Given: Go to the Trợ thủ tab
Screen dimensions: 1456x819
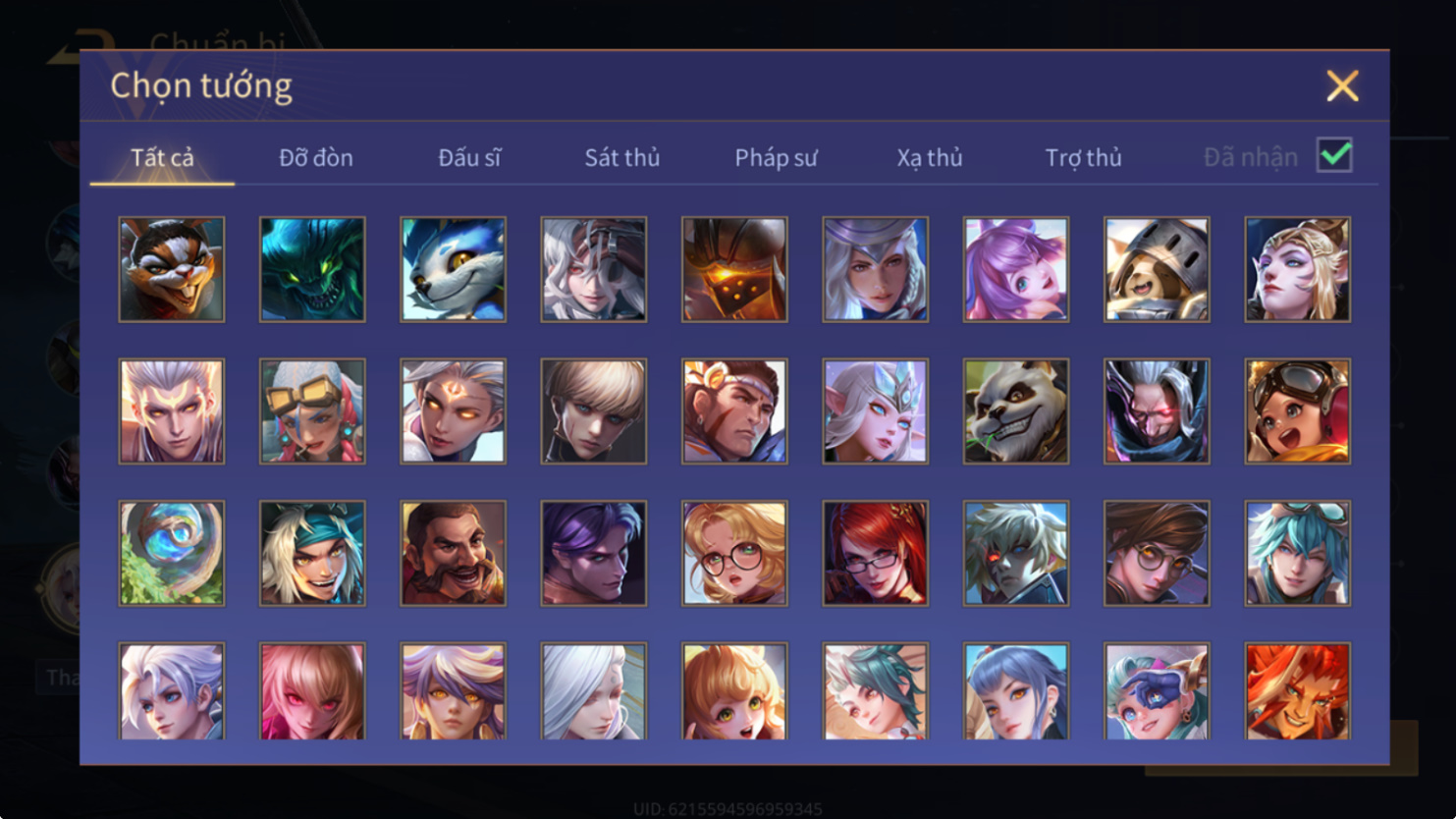Looking at the screenshot, I should 1083,157.
